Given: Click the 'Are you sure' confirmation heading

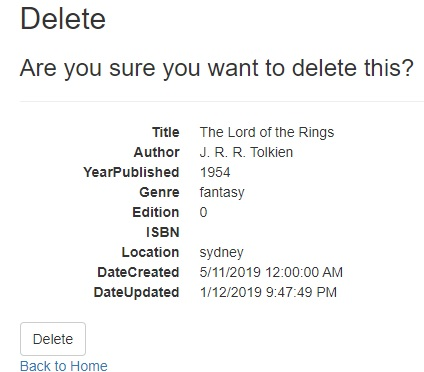Looking at the screenshot, I should point(217,68).
